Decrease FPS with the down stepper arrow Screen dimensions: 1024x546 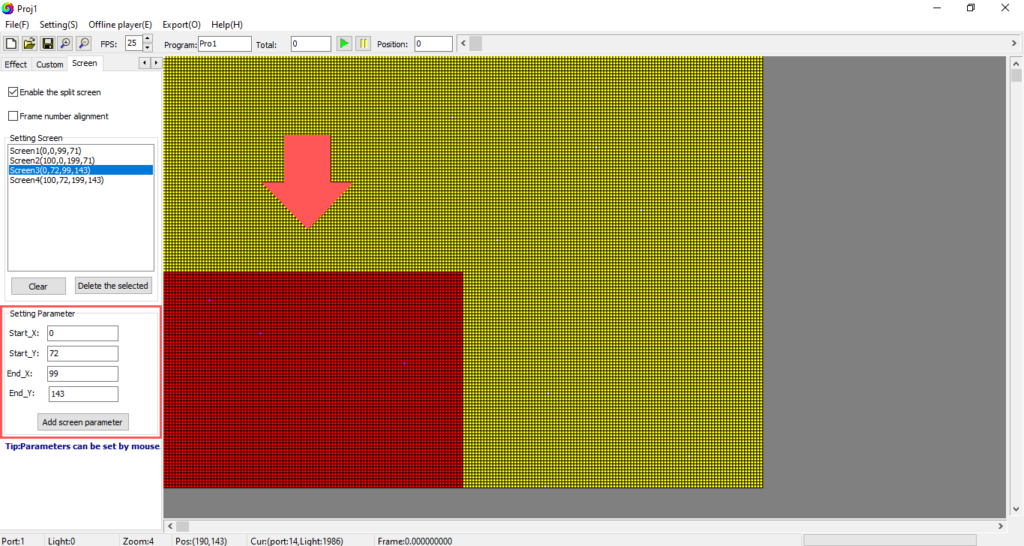coord(148,48)
